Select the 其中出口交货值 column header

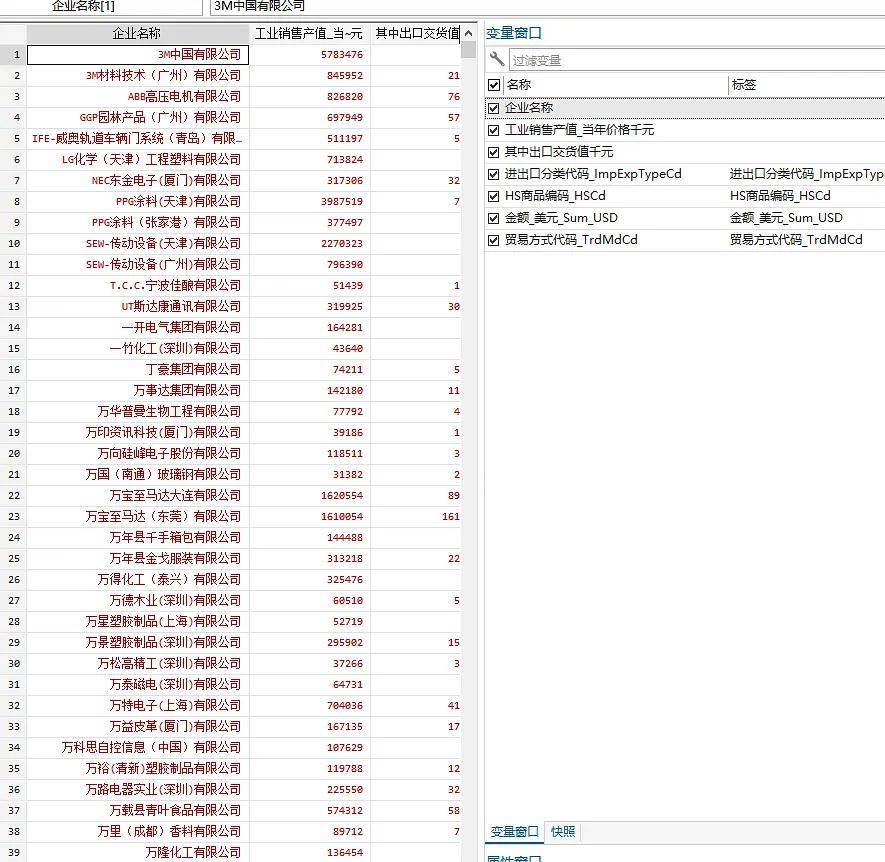tap(415, 32)
